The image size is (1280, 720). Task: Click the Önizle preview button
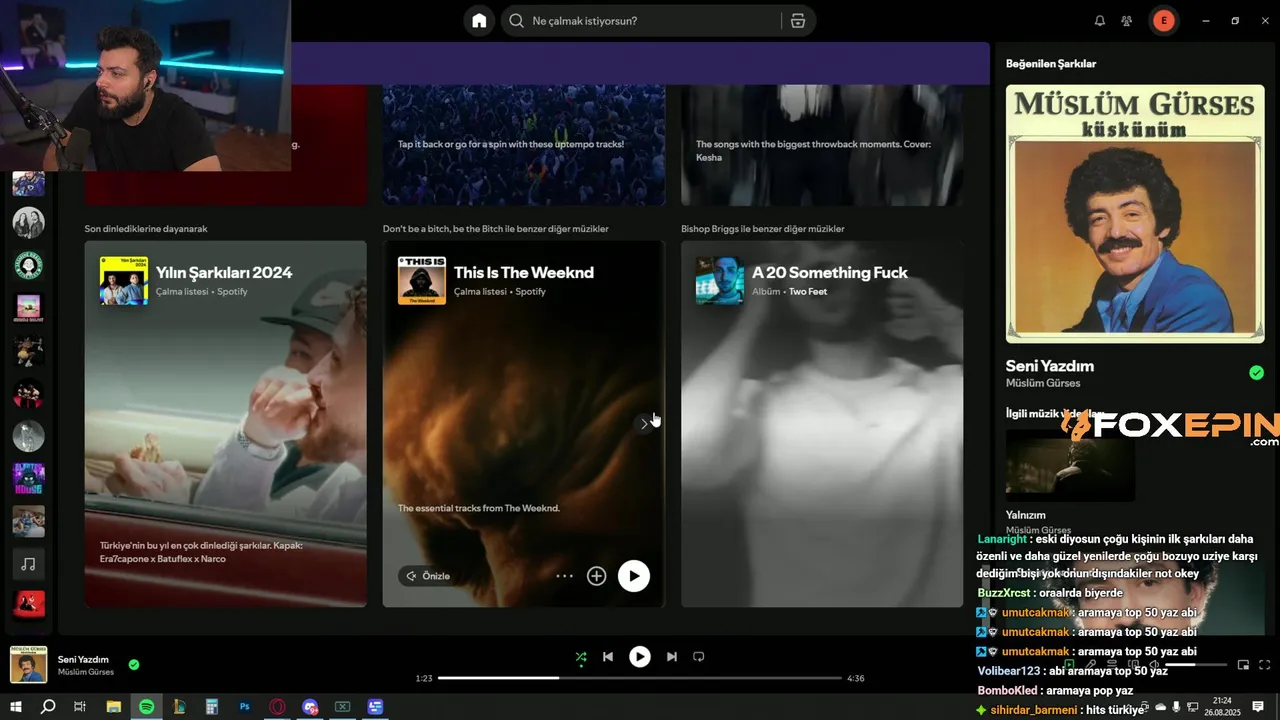428,576
